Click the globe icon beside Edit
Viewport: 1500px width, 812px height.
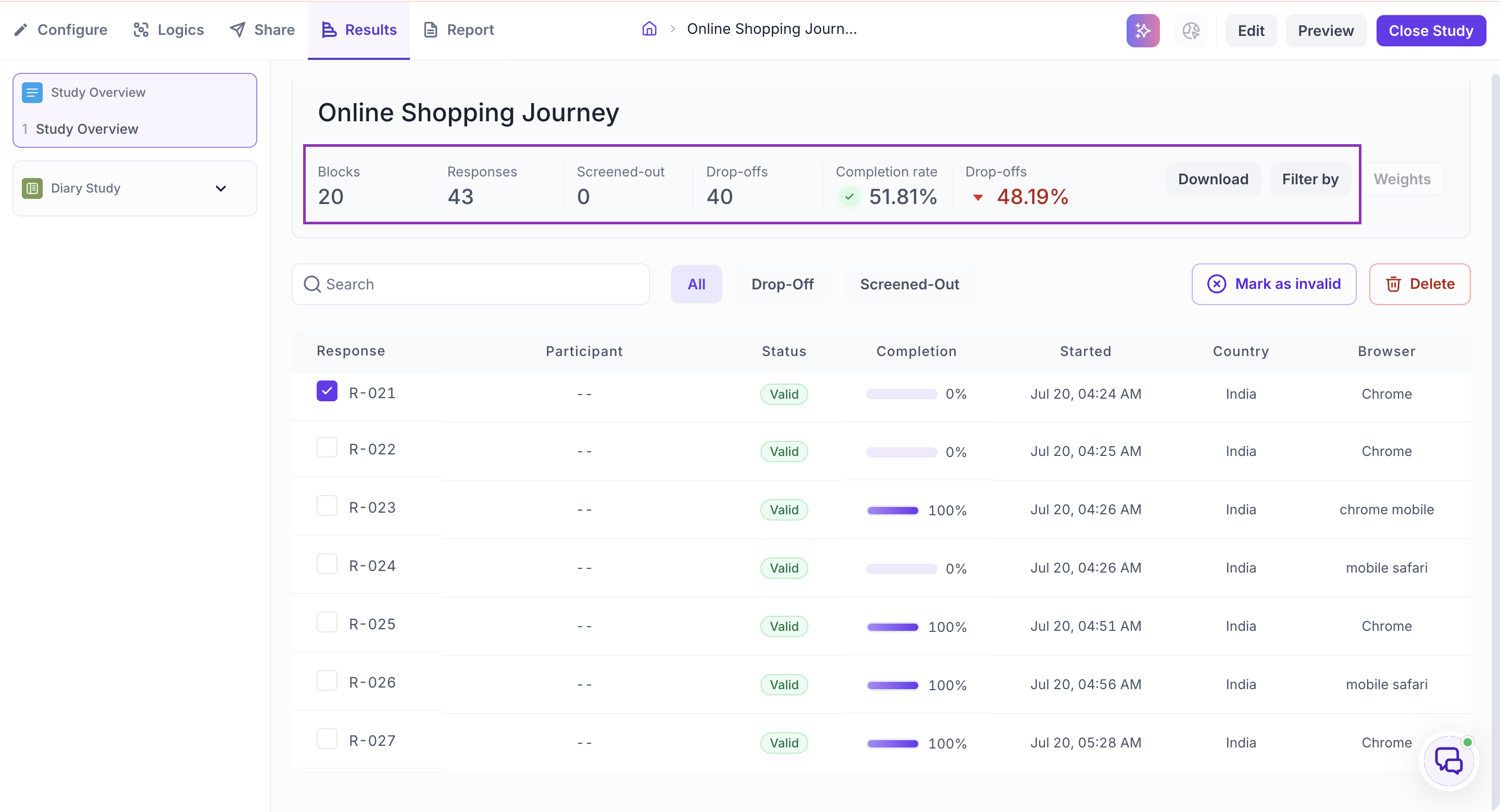[1191, 30]
